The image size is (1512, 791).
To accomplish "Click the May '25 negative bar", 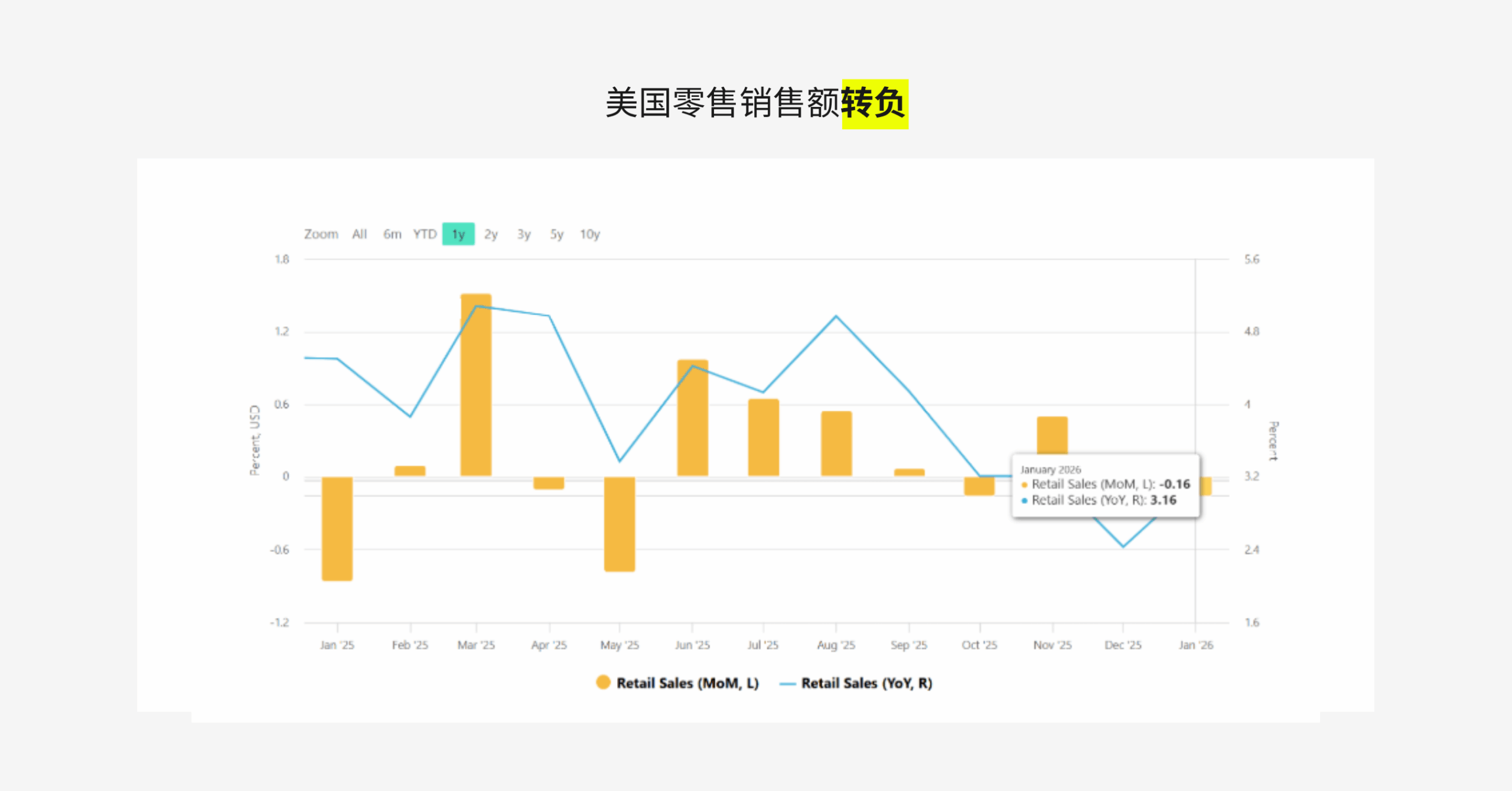I will (619, 524).
